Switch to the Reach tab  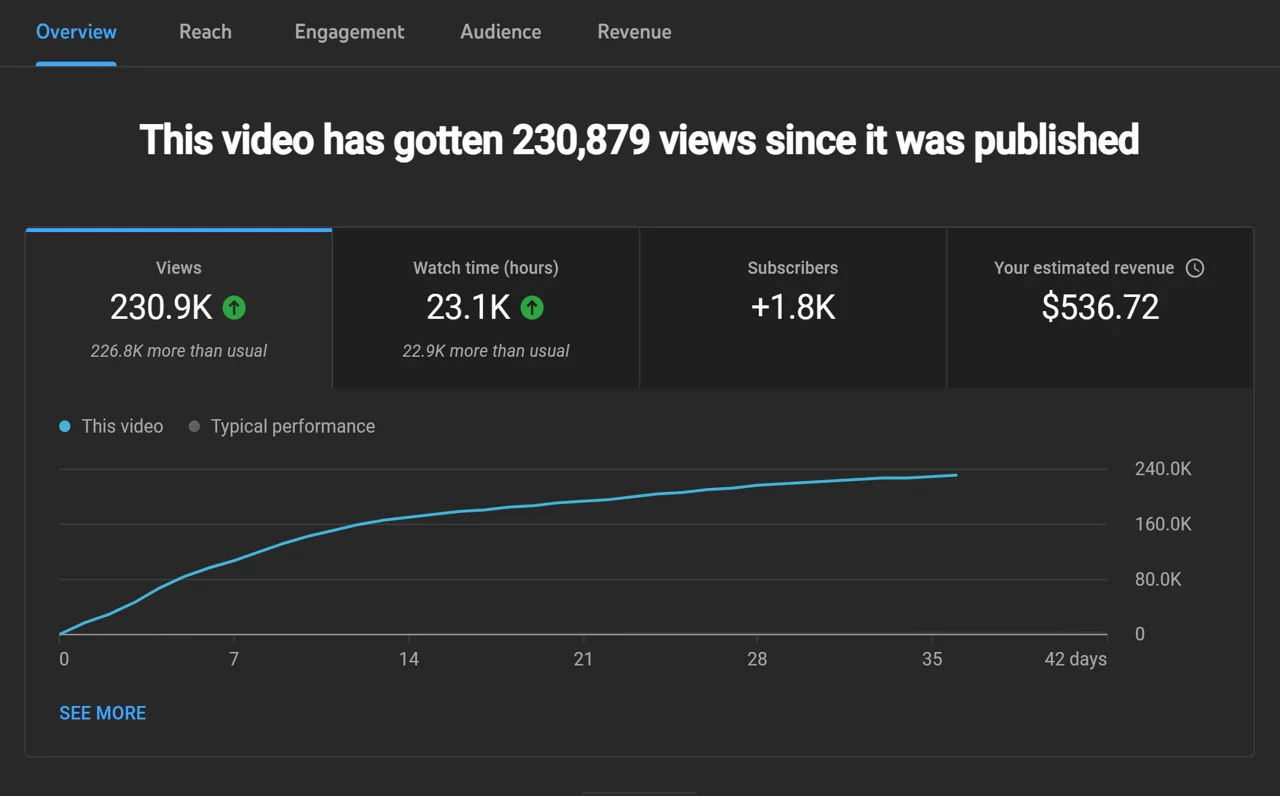coord(205,32)
